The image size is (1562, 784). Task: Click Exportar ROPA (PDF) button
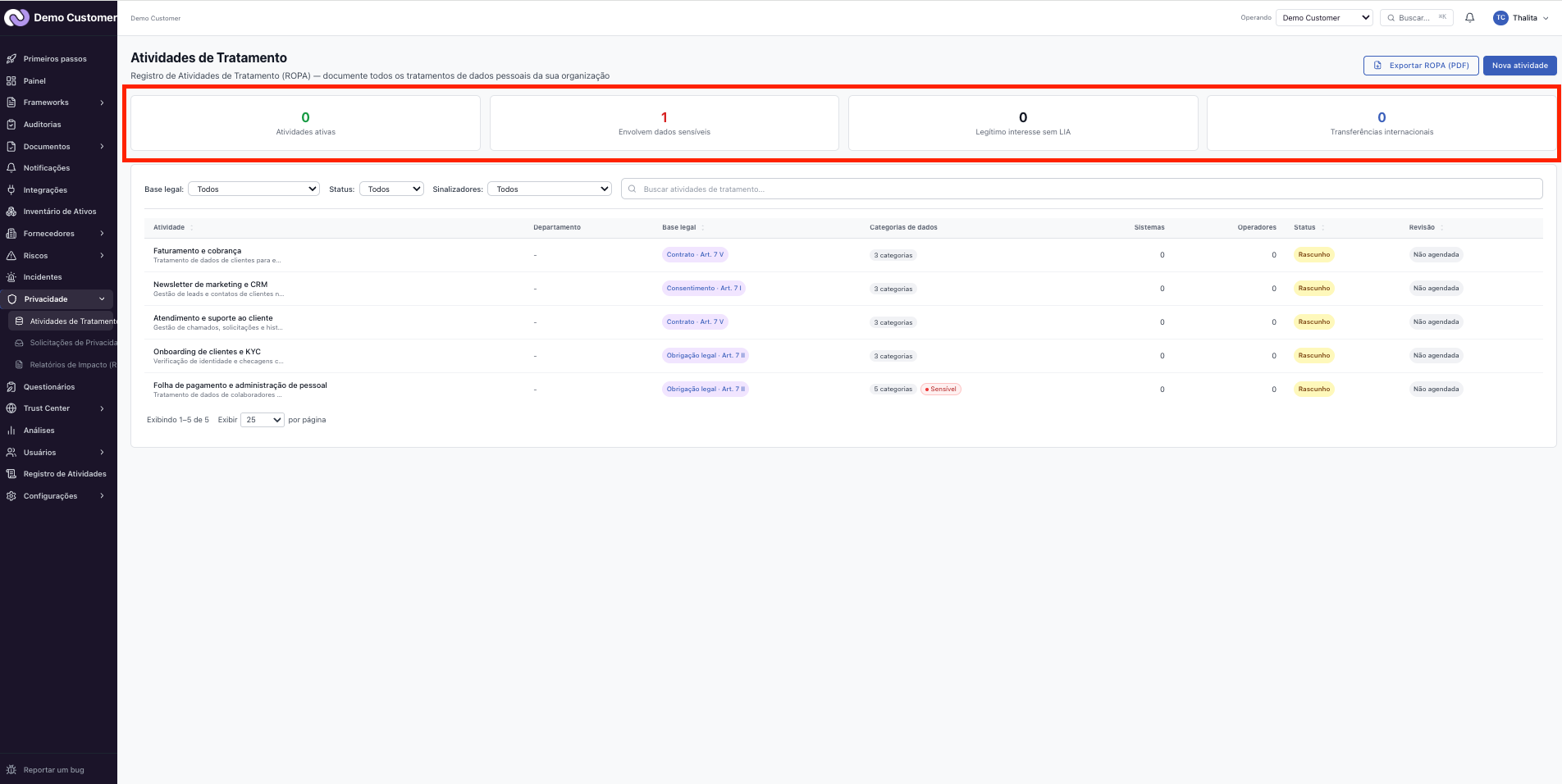pos(1421,66)
